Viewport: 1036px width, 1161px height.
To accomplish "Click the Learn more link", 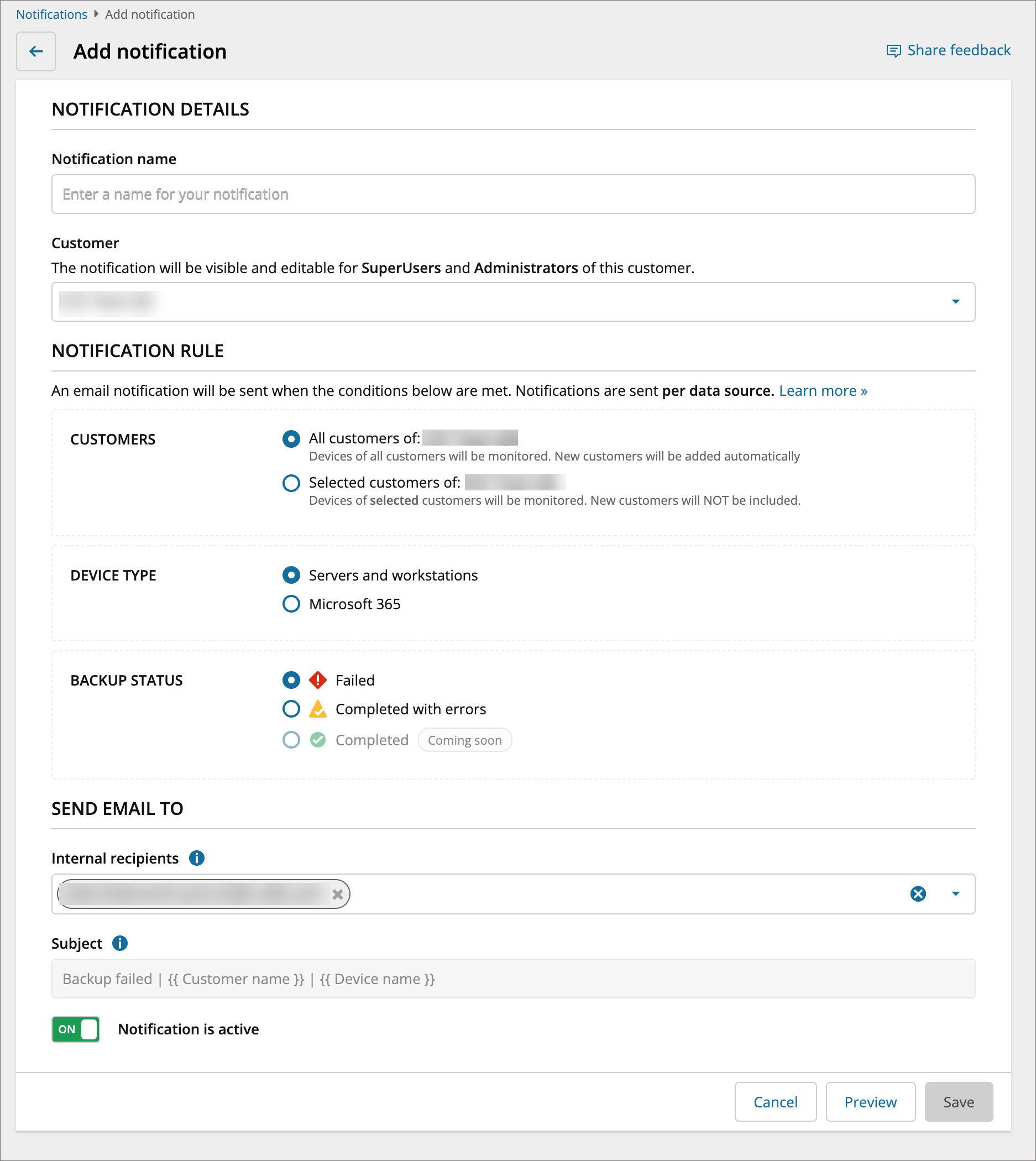I will [823, 390].
